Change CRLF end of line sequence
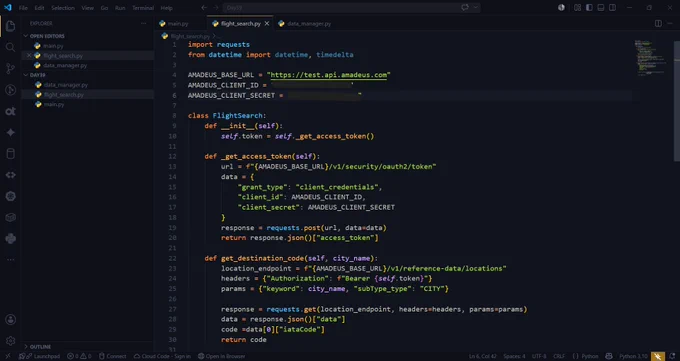This screenshot has height=361, width=680. point(559,356)
